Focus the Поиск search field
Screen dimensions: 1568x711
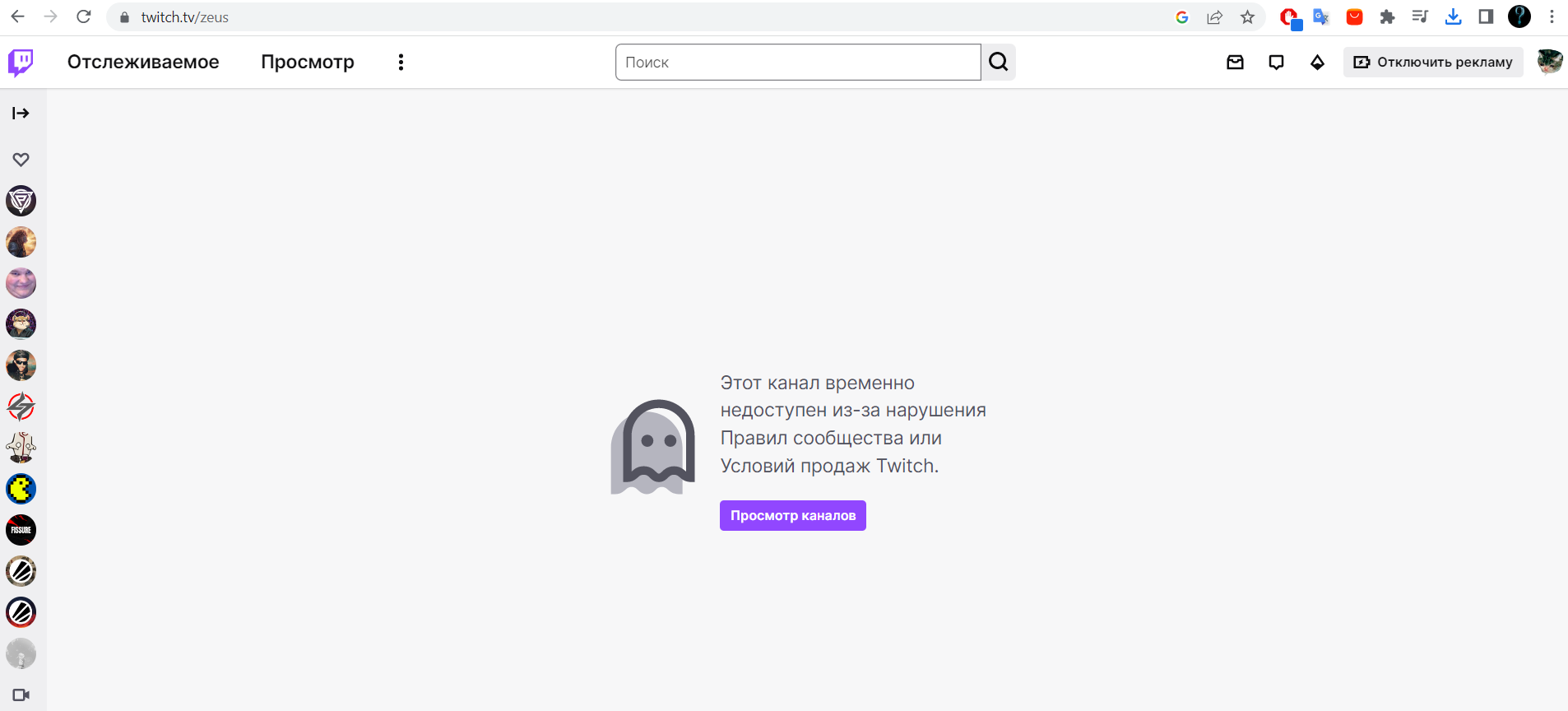pos(798,62)
